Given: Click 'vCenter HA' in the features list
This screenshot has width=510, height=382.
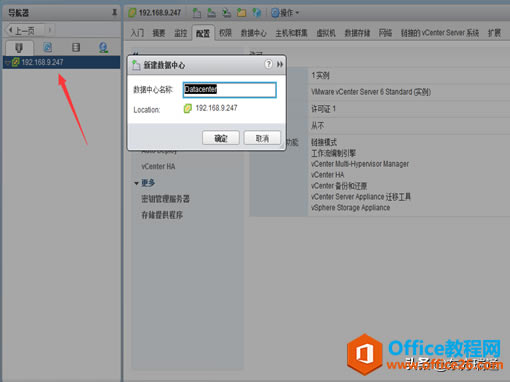Looking at the screenshot, I should coord(327,175).
